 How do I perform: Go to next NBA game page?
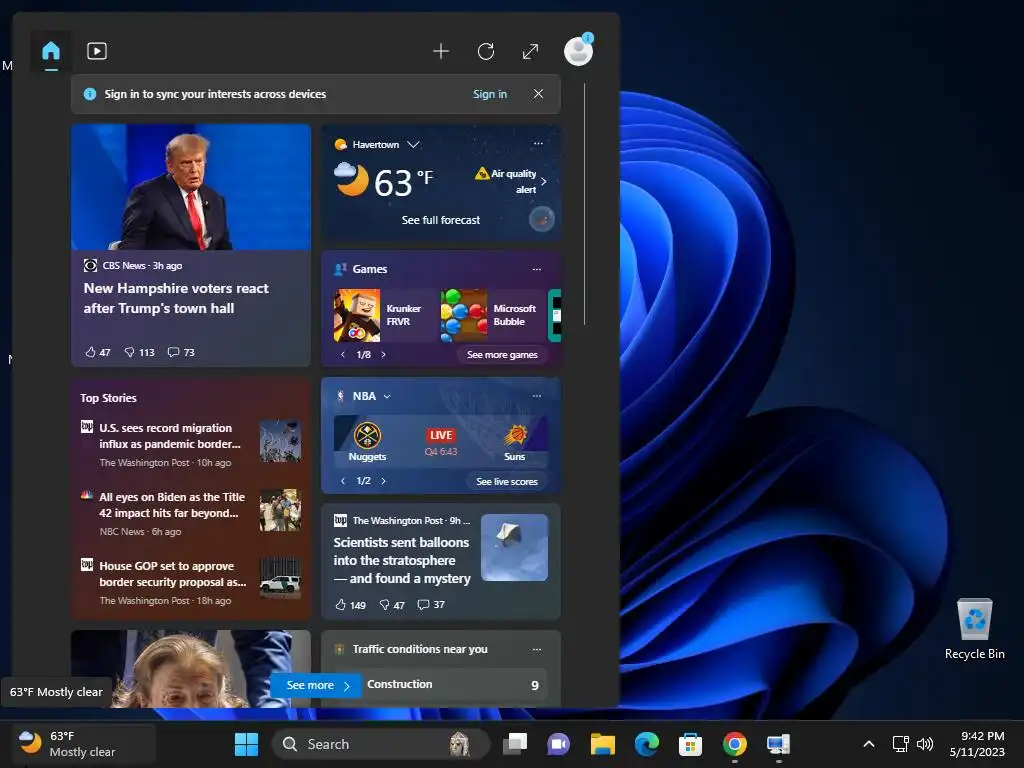tap(383, 481)
